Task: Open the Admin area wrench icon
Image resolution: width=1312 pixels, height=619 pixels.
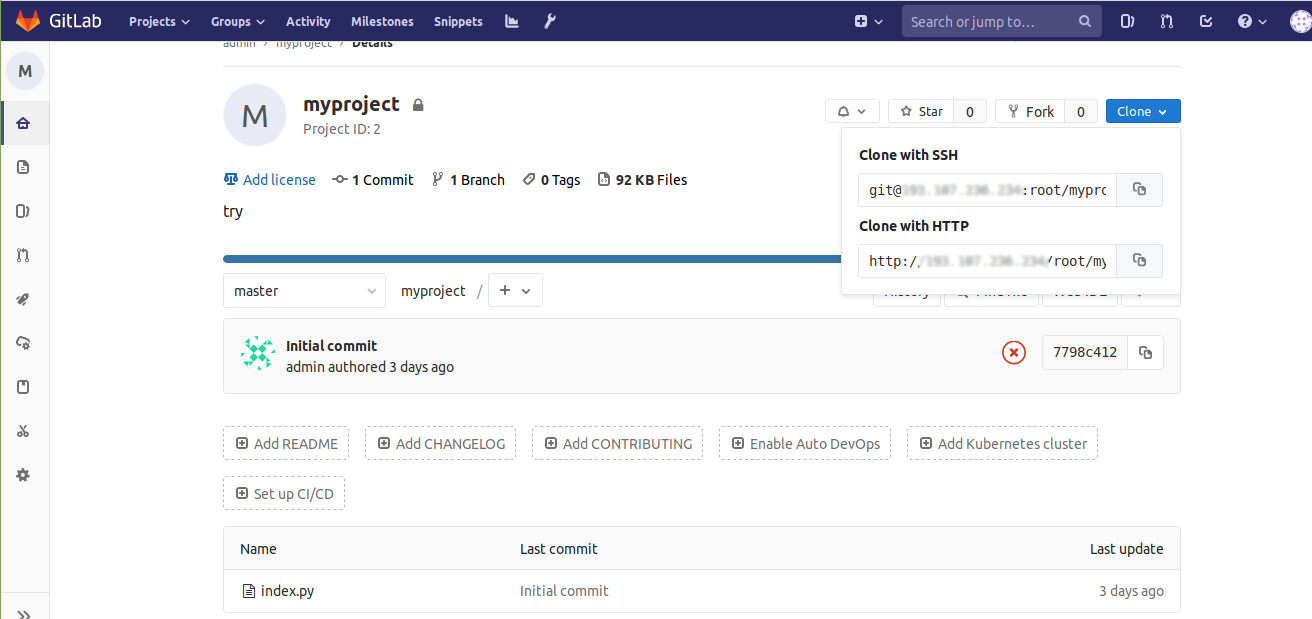Action: tap(550, 21)
